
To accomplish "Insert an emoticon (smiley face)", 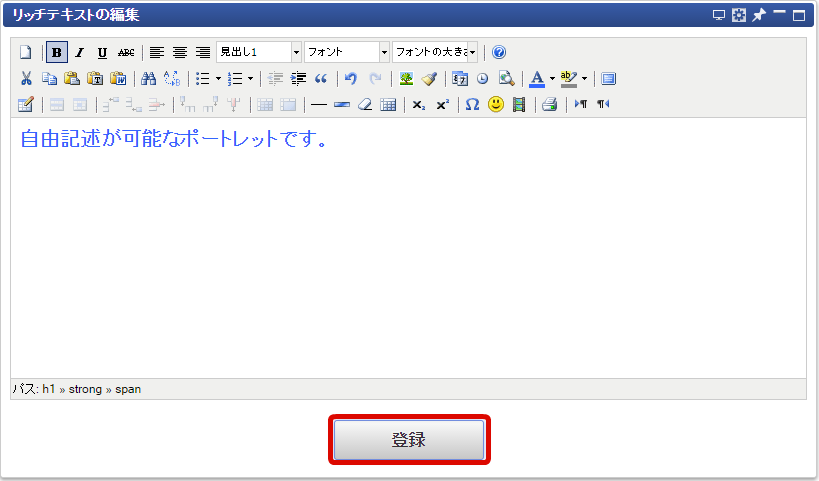I will 496,104.
